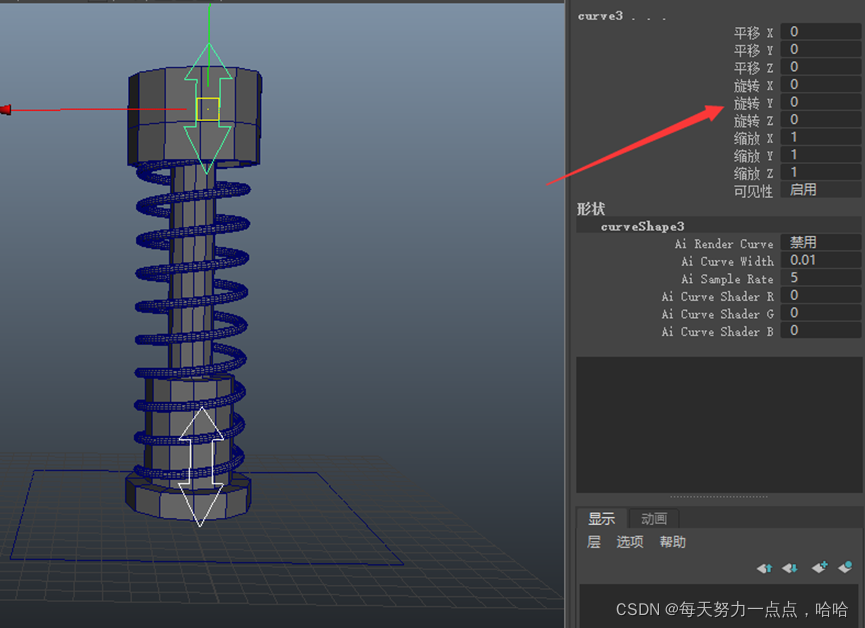Image resolution: width=865 pixels, height=628 pixels.
Task: Click the curve3 object name
Action: tap(600, 16)
